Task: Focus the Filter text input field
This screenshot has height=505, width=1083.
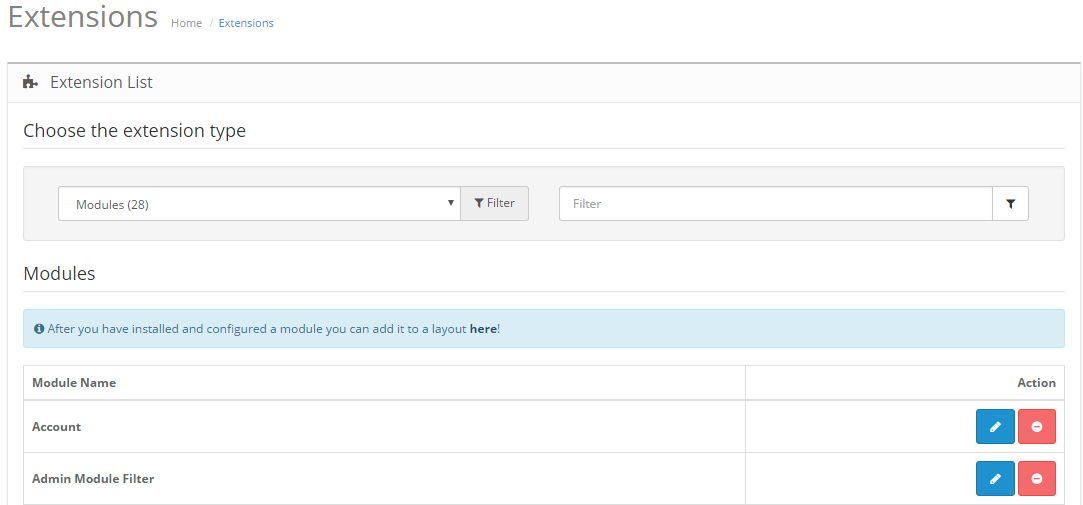Action: pyautogui.click(x=776, y=204)
